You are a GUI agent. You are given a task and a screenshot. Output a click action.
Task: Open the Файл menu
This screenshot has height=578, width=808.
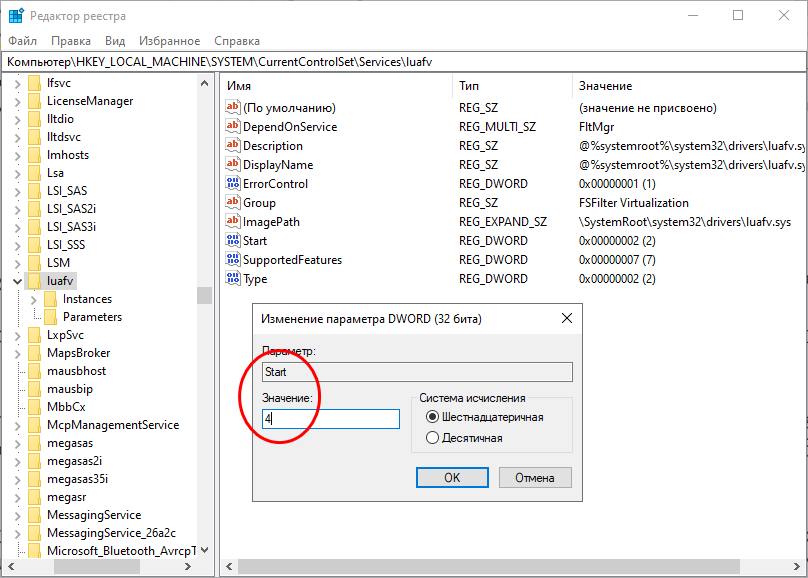pyautogui.click(x=23, y=41)
